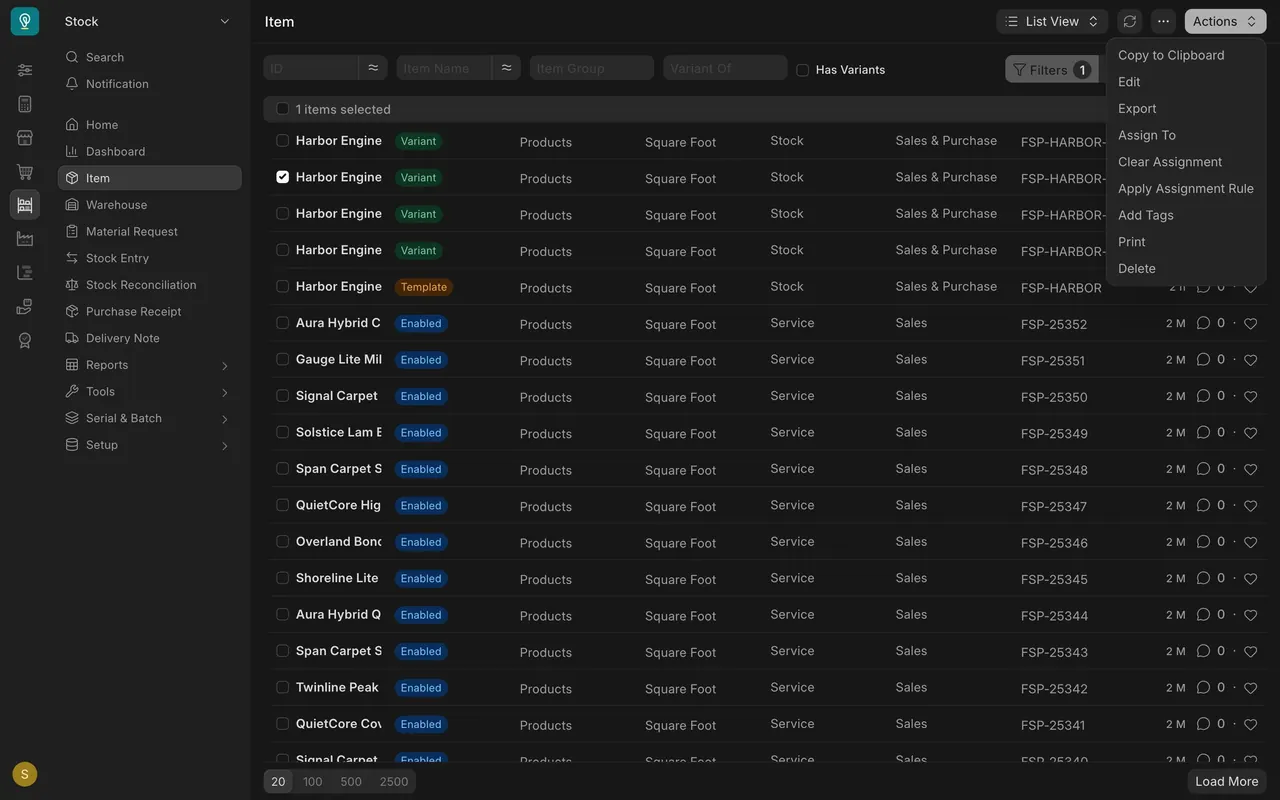Open the calculator module icon

(25, 104)
